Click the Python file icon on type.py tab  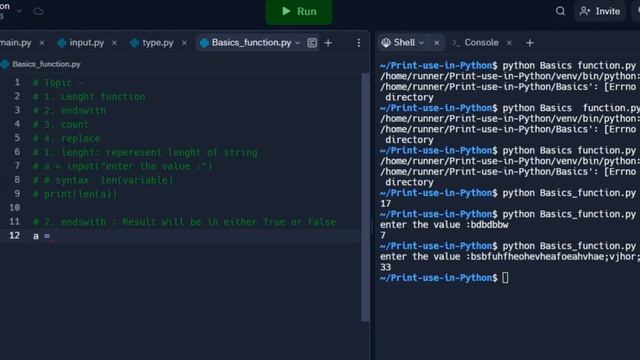pos(134,43)
